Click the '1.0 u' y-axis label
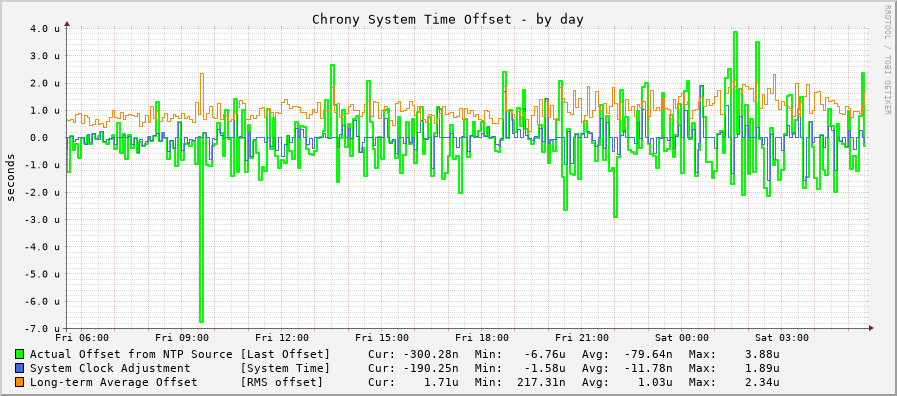Image resolution: width=897 pixels, height=396 pixels. [45, 110]
